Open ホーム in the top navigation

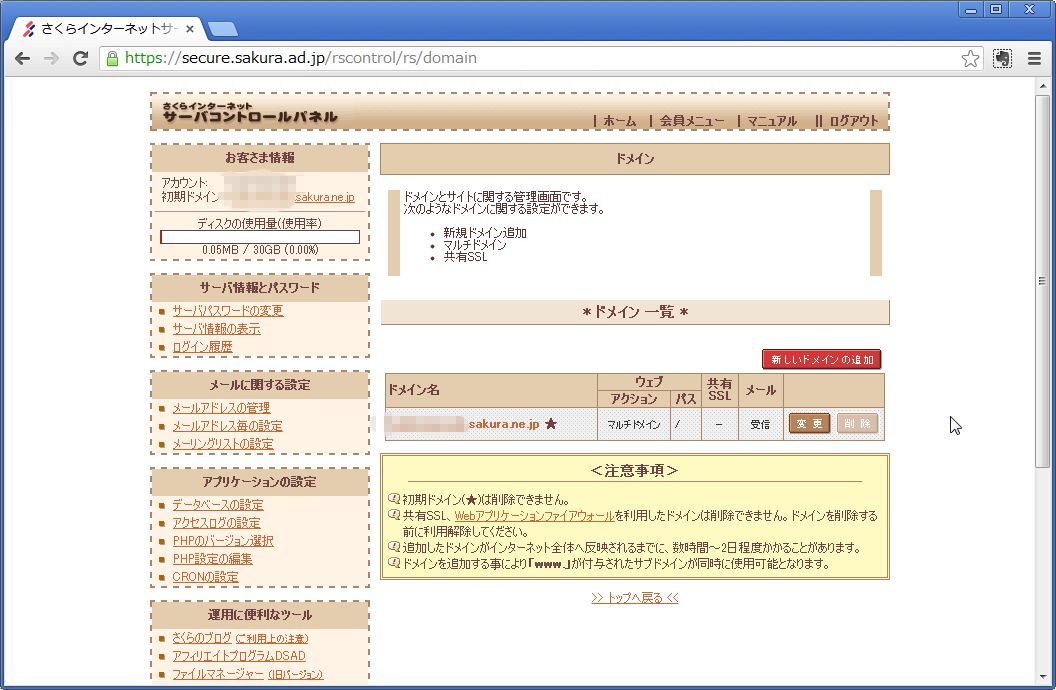(x=619, y=121)
